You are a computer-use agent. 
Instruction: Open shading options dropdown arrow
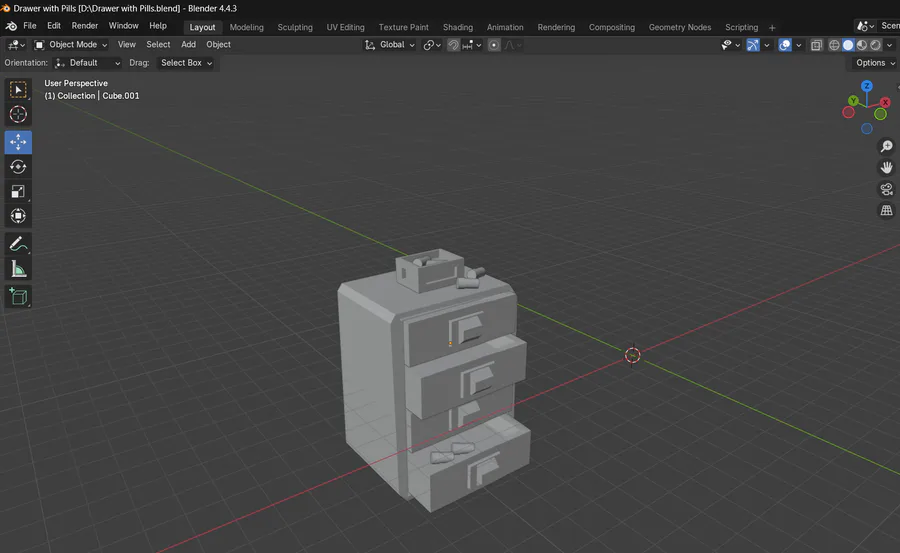click(x=890, y=45)
